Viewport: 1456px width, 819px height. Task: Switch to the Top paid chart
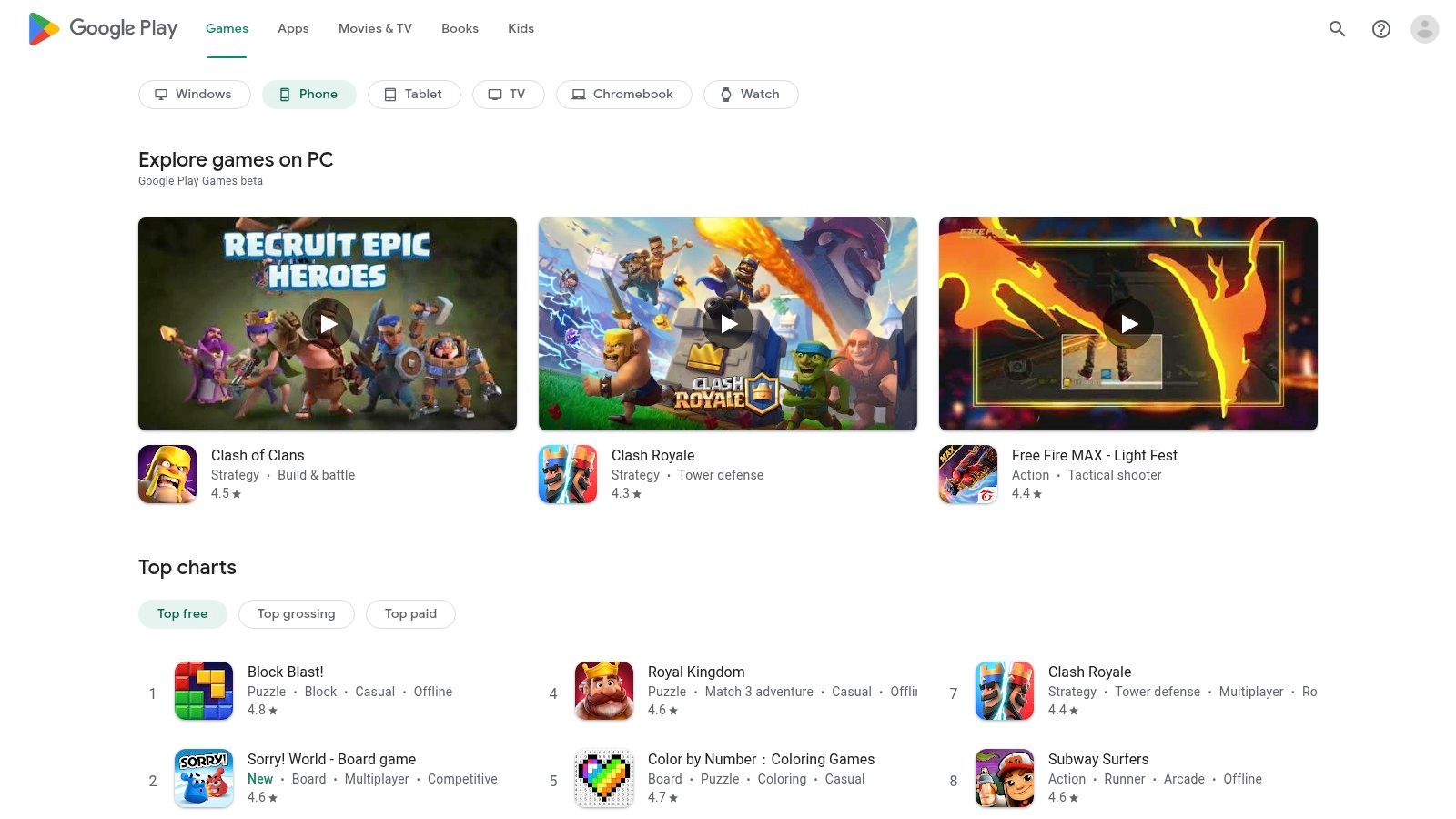tap(410, 614)
